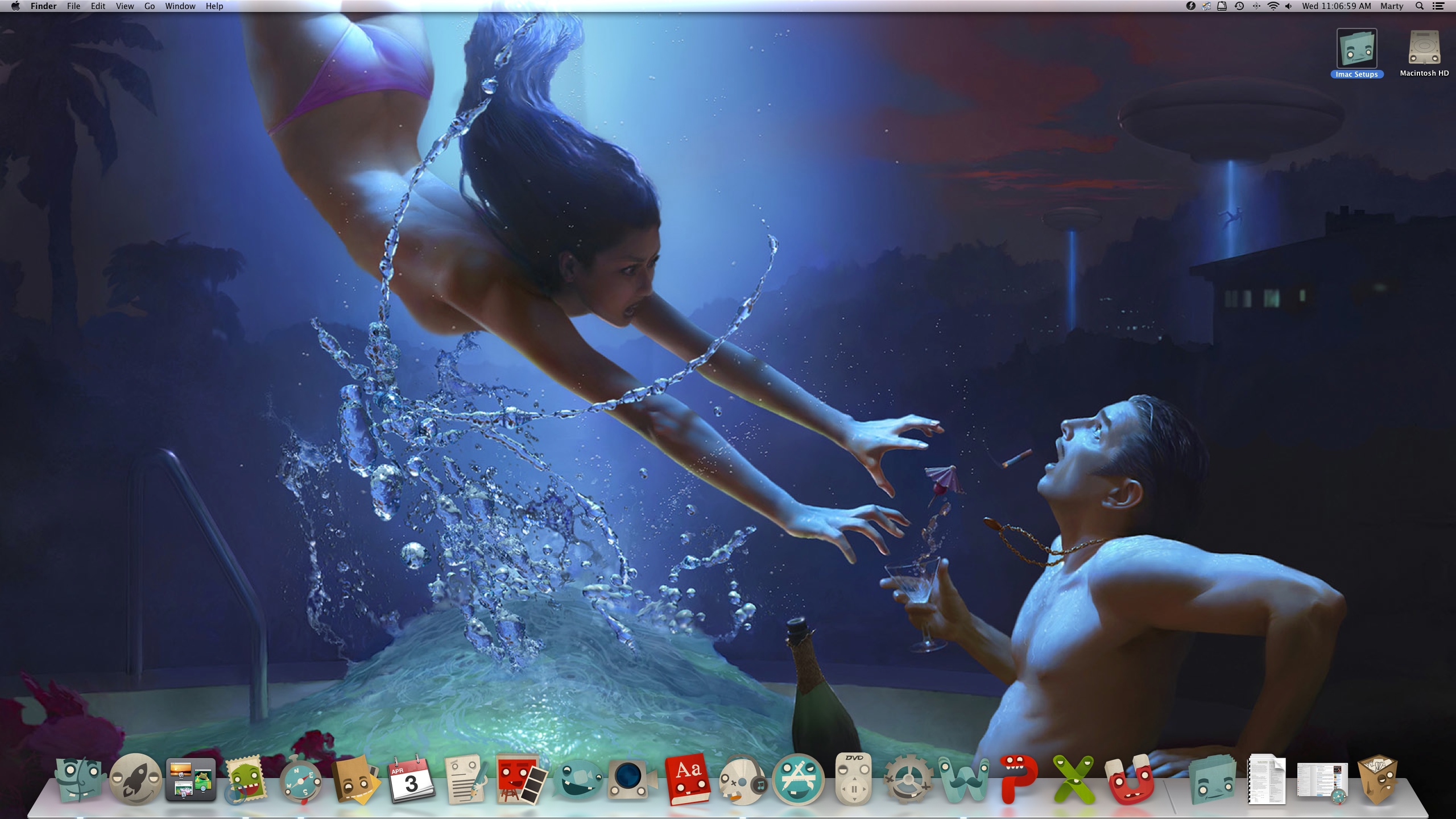Open Notification Center list icon

1438,6
